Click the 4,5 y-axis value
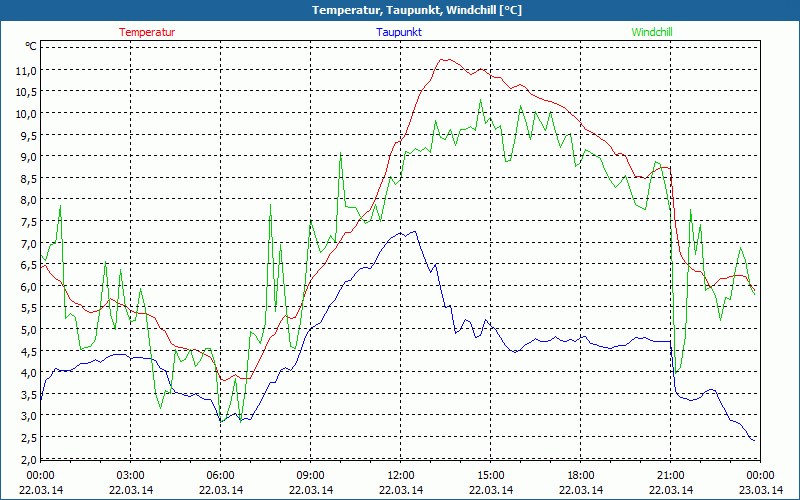This screenshot has height=500, width=800. coord(28,351)
